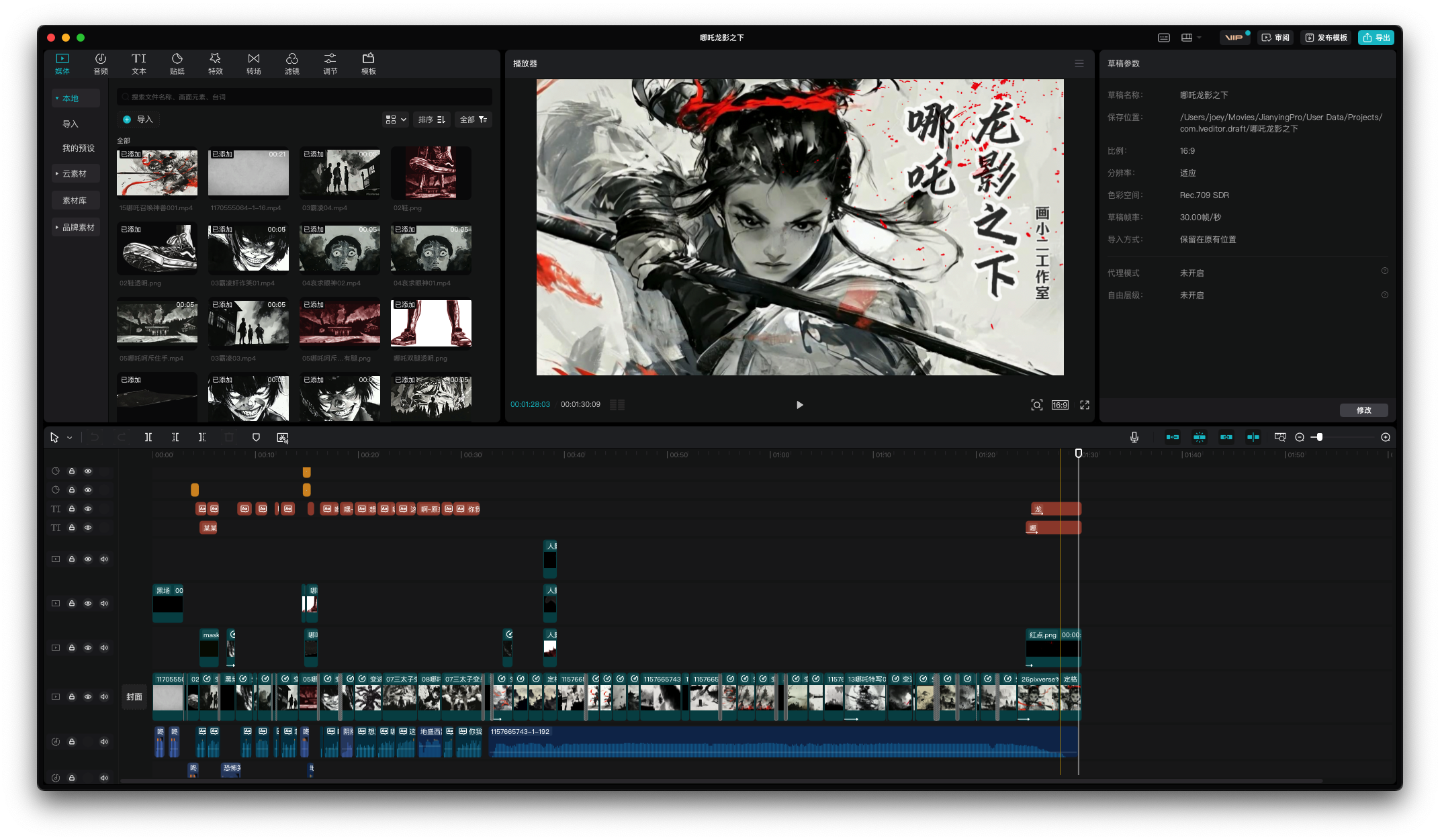Open the player panel menu icon
Screen dimensions: 1440x840
[1079, 63]
